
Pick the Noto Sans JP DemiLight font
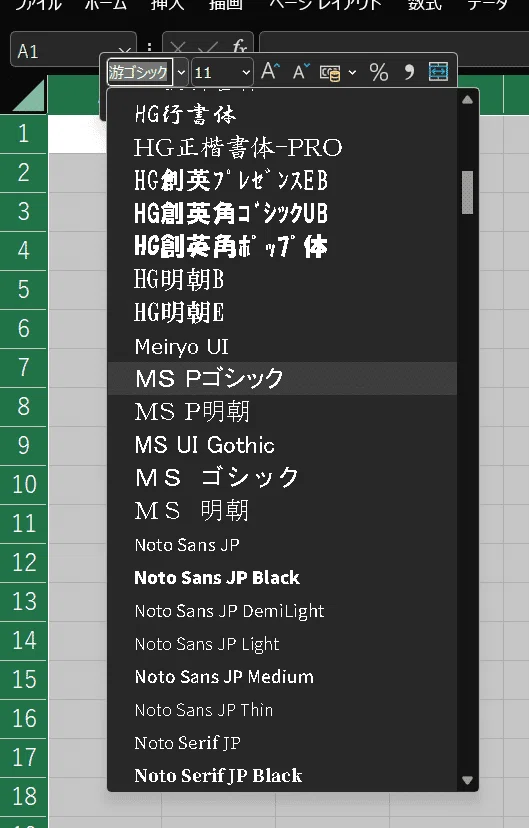pos(282,610)
